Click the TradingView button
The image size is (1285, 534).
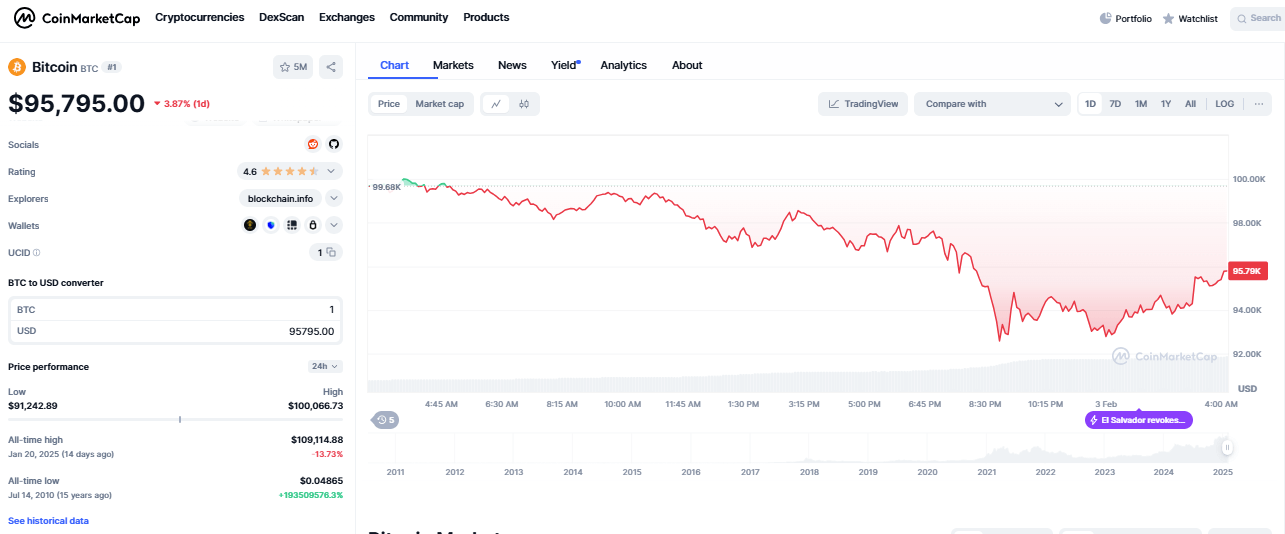(x=862, y=104)
